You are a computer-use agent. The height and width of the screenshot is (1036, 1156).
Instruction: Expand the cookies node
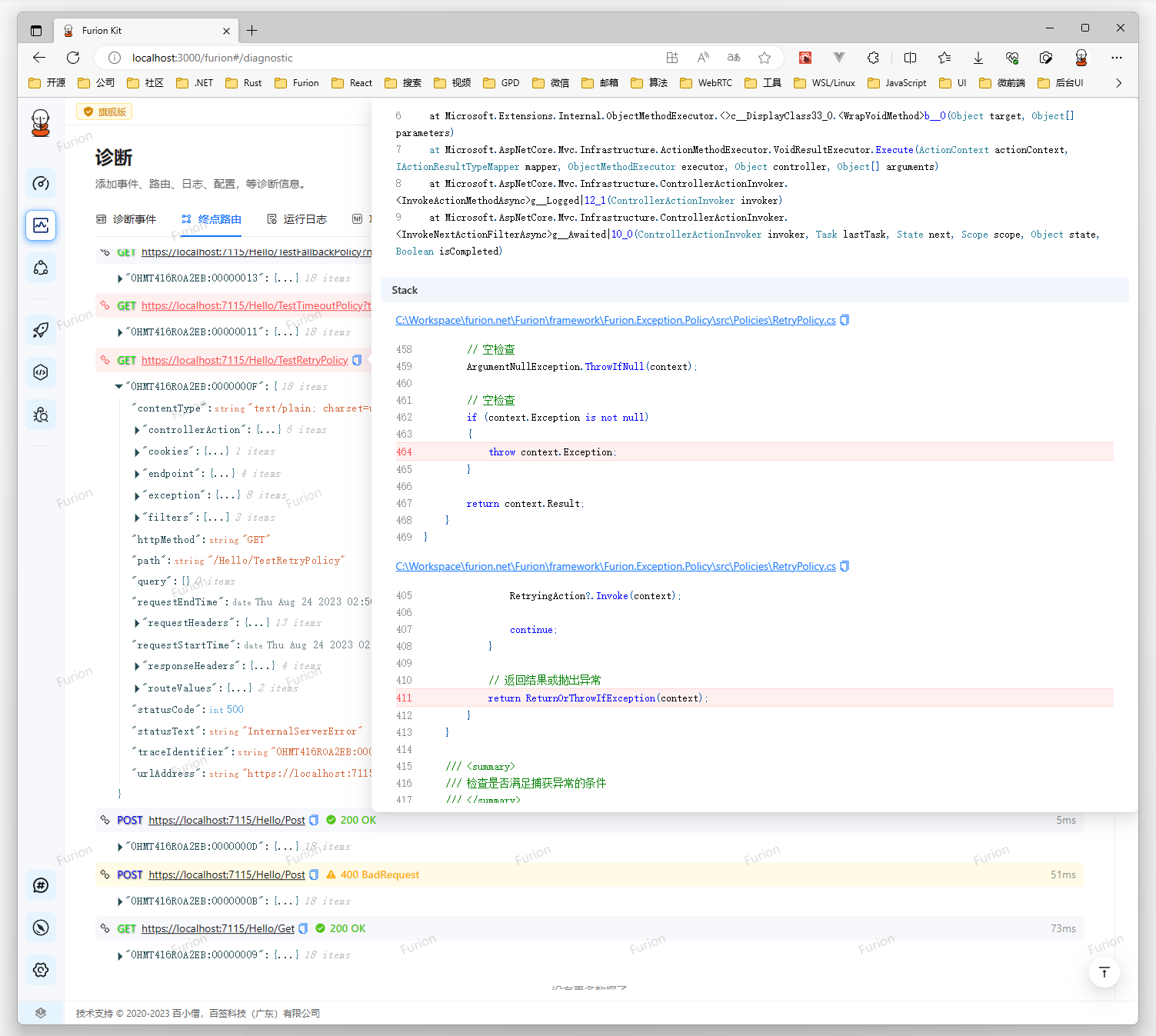coord(137,452)
